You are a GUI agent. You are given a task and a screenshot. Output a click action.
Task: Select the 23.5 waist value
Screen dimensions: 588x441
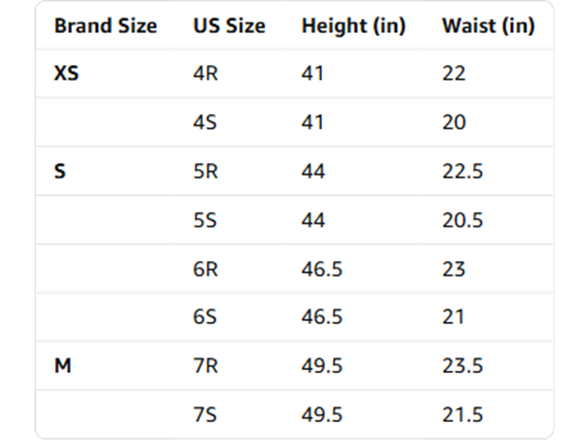[x=463, y=366]
